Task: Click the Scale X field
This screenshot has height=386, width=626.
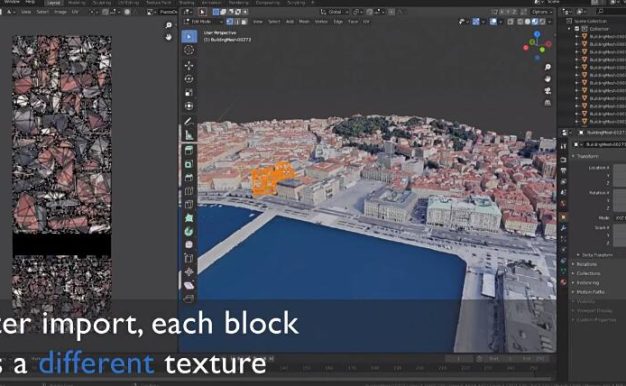Action: pyautogui.click(x=620, y=228)
